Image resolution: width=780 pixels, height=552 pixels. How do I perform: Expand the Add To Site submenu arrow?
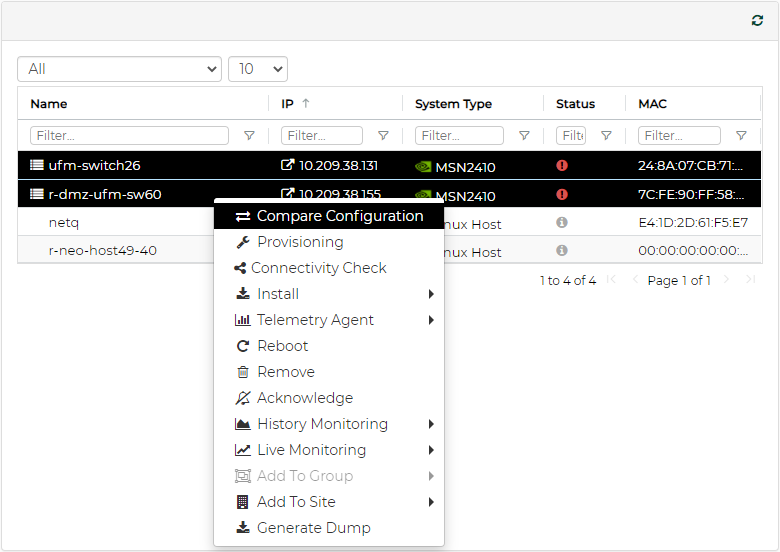[431, 502]
